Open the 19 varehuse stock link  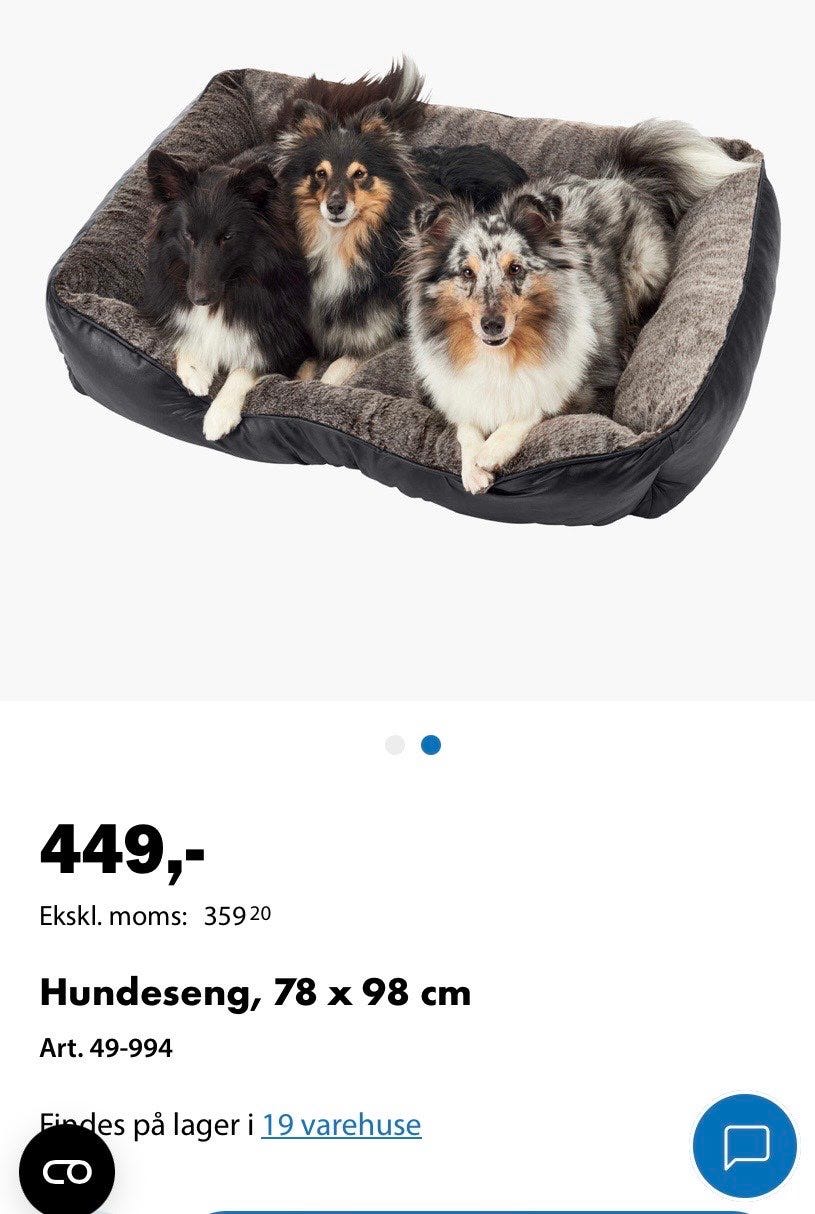pyautogui.click(x=341, y=1125)
